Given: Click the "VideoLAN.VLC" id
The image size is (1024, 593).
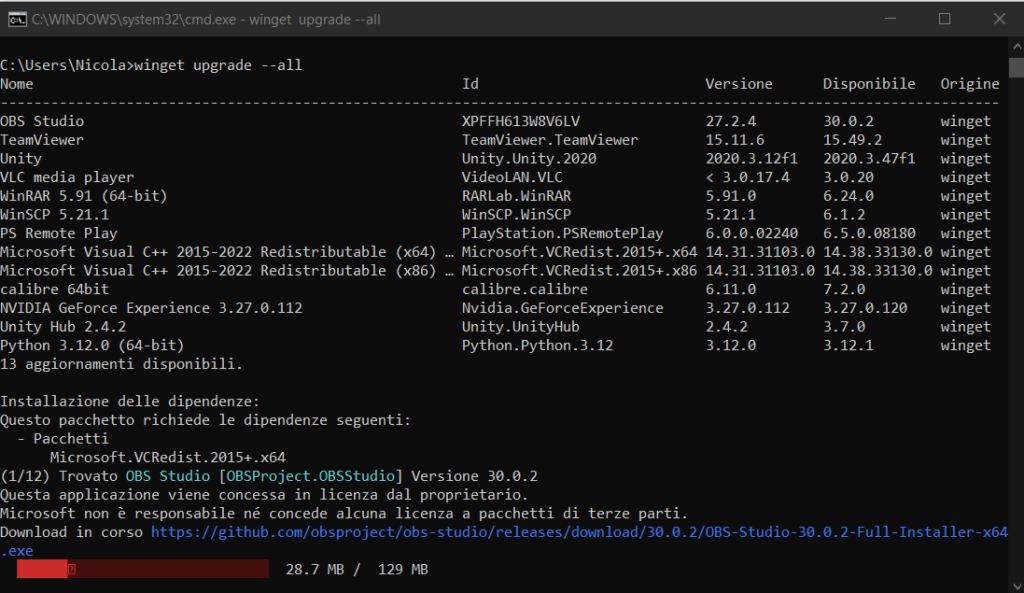Looking at the screenshot, I should pyautogui.click(x=512, y=177).
